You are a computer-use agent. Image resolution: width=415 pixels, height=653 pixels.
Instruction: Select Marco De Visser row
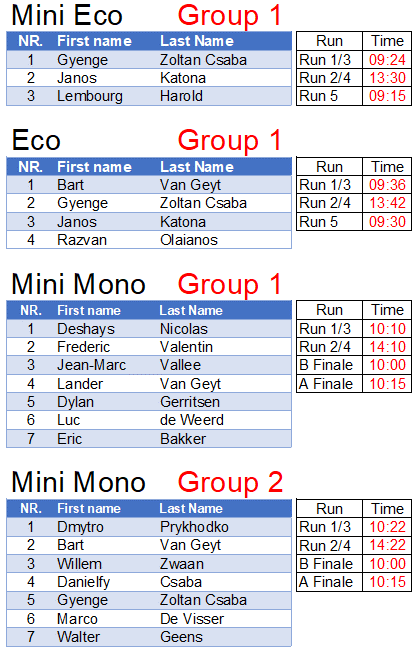[149, 619]
